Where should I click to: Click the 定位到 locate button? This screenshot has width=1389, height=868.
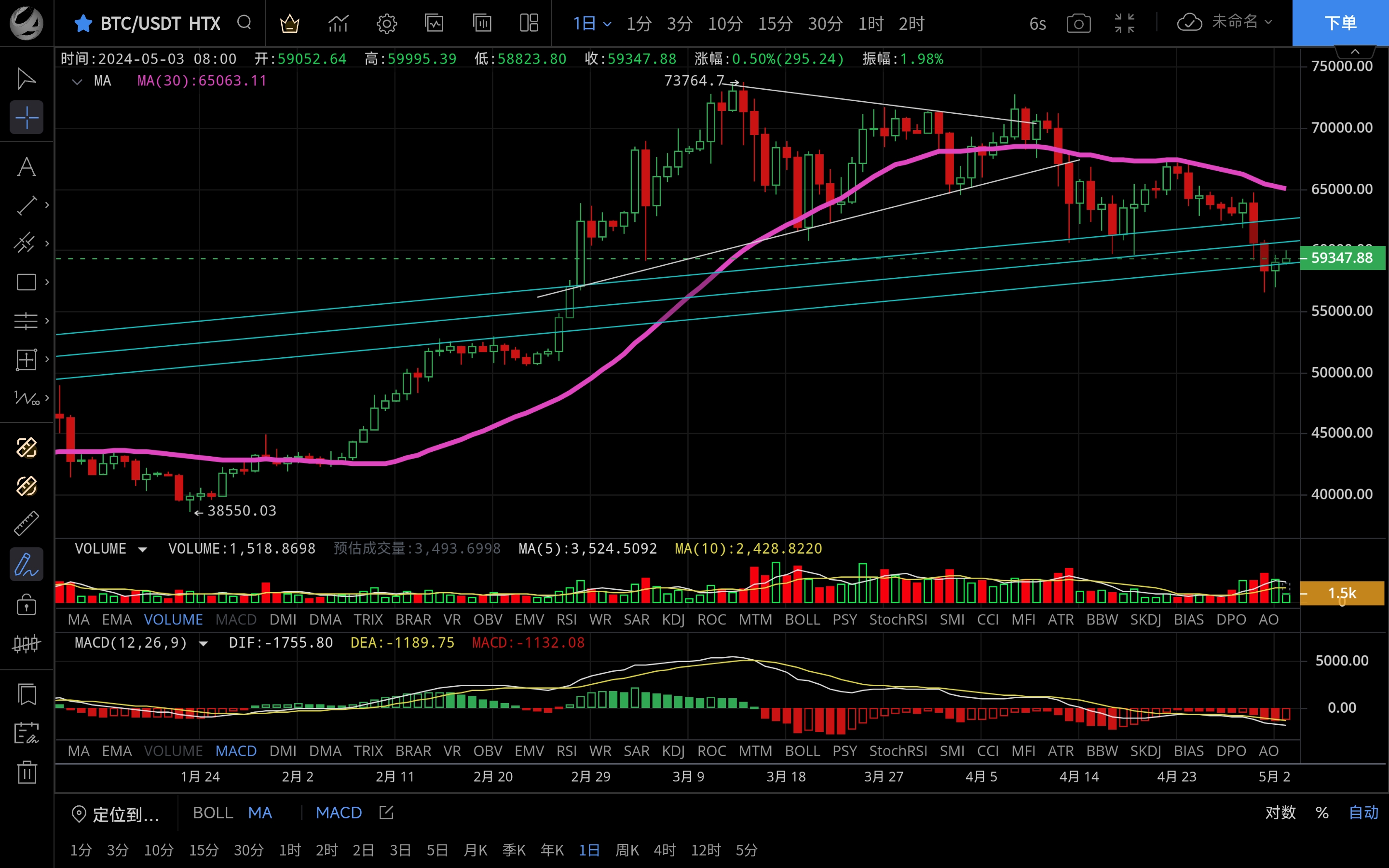[116, 814]
